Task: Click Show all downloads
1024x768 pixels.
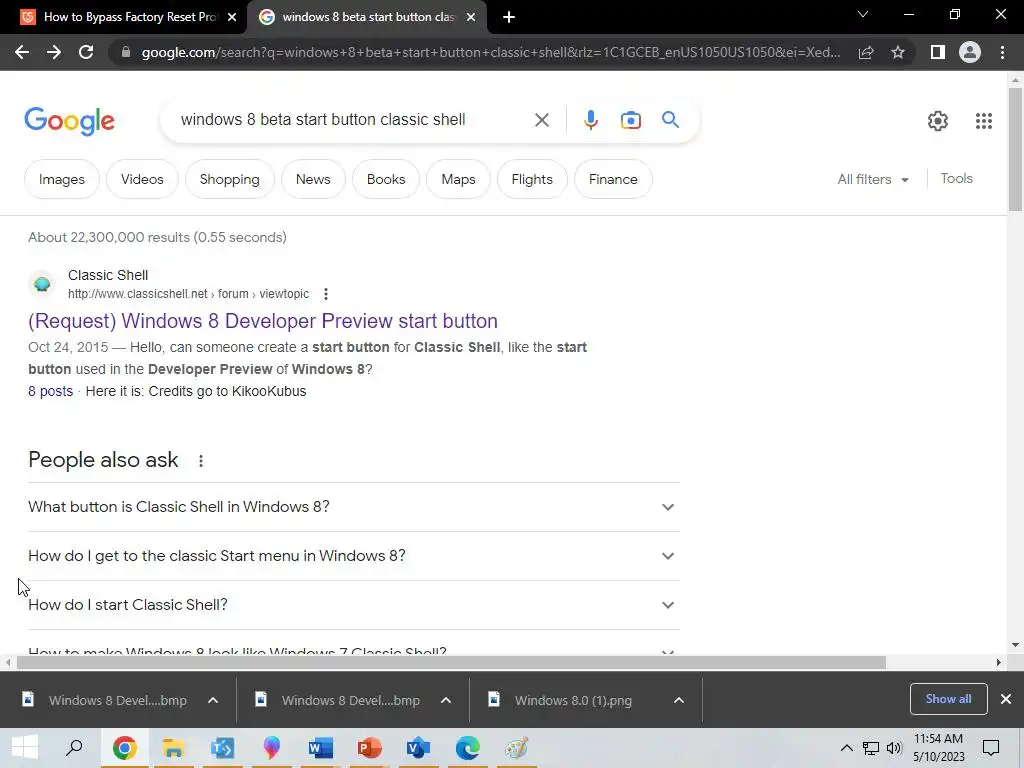Action: pyautogui.click(x=948, y=699)
